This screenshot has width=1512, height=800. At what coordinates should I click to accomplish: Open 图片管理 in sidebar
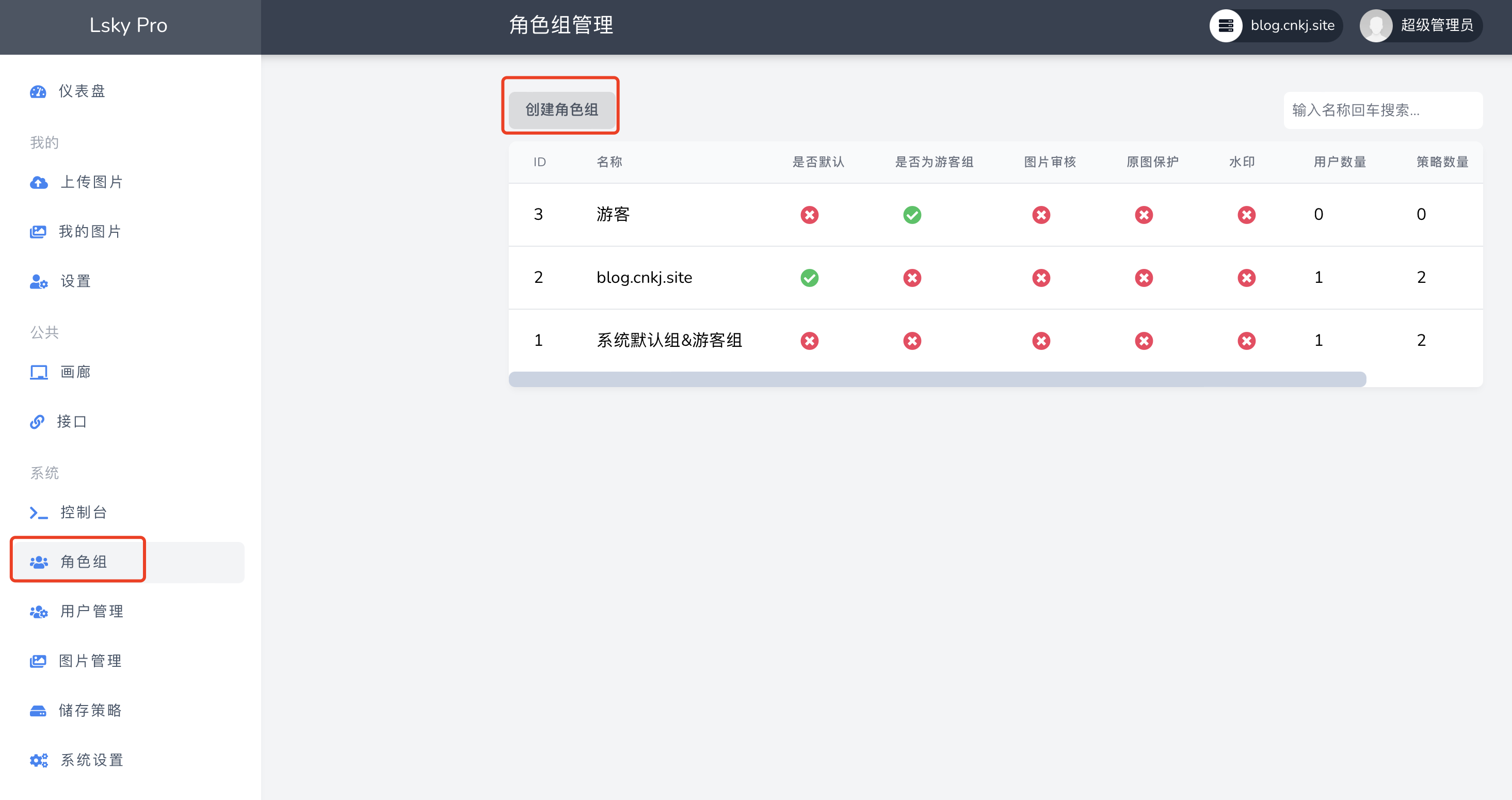tap(90, 661)
